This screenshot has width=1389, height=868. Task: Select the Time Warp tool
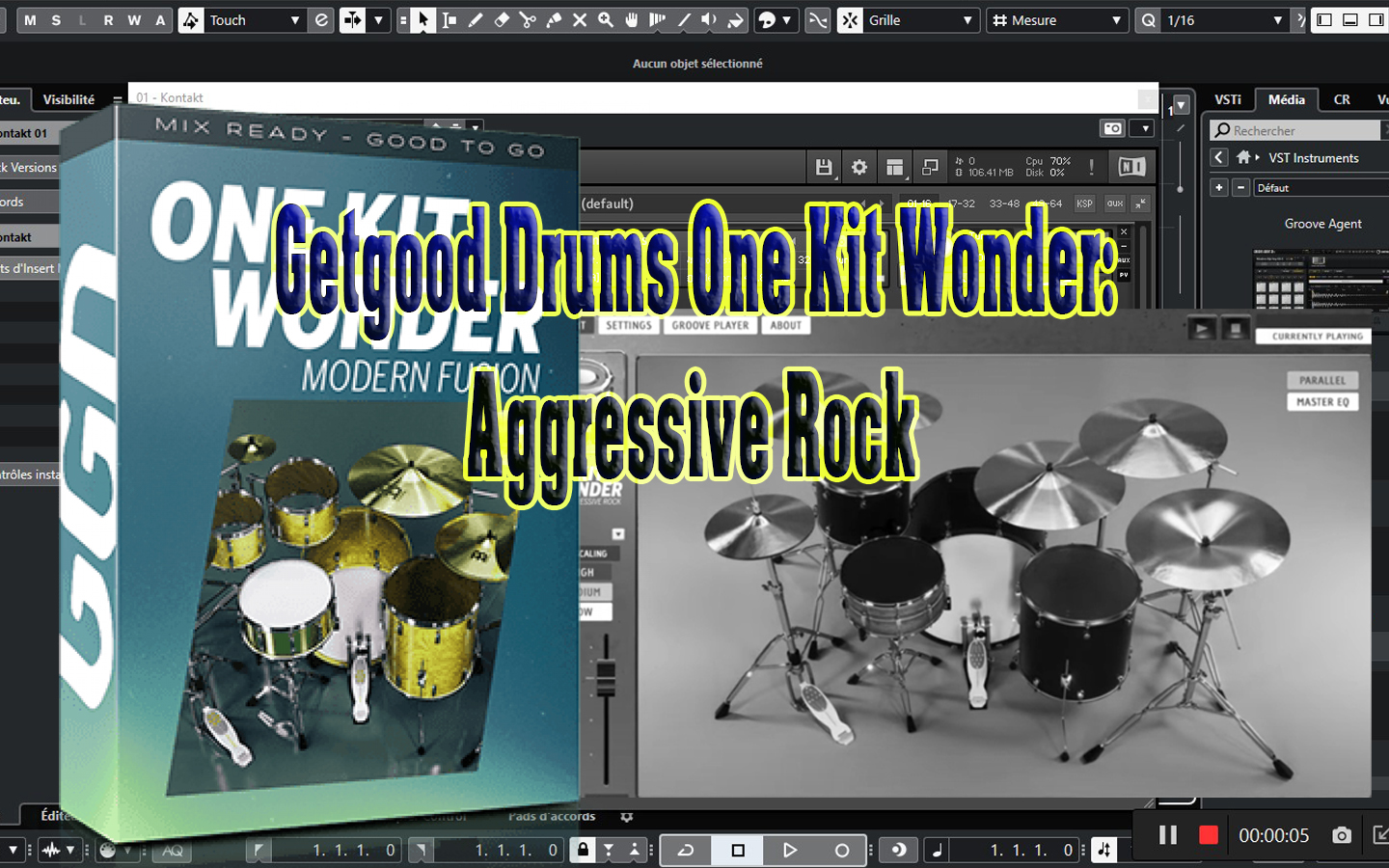coord(658,20)
